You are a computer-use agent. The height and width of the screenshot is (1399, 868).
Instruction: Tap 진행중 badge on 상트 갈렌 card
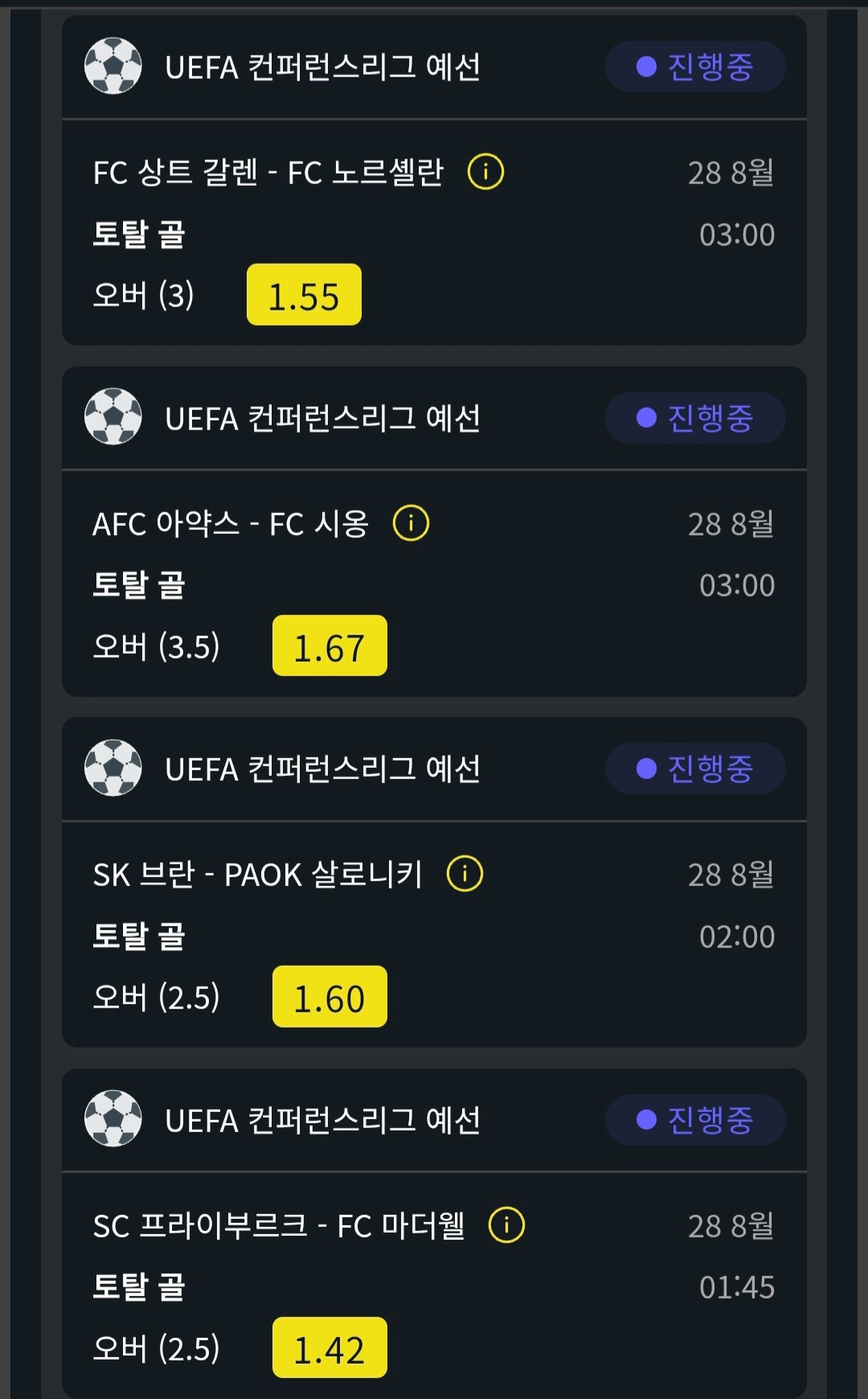[x=695, y=67]
